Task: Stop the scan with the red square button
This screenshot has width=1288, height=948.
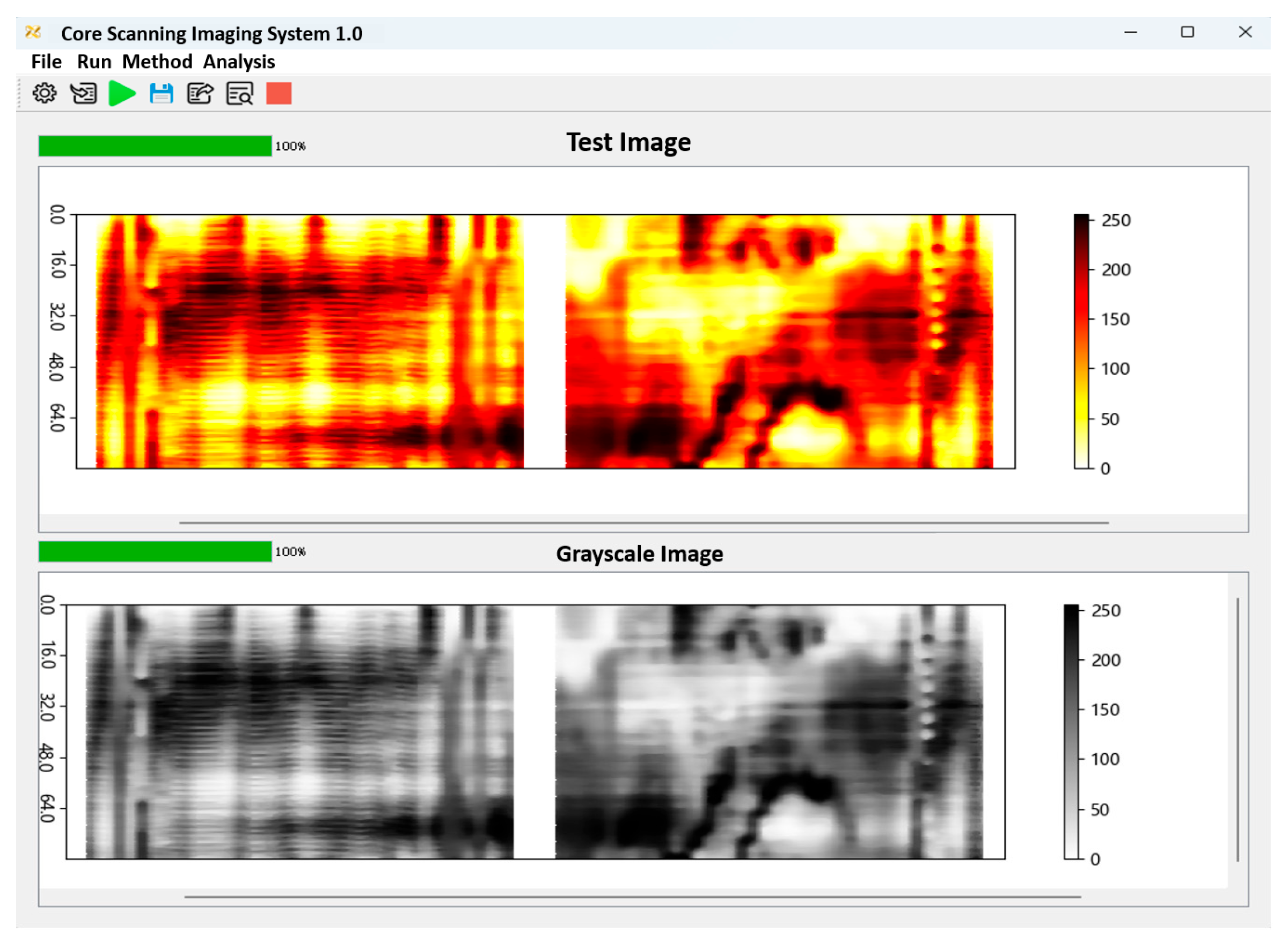Action: tap(279, 93)
